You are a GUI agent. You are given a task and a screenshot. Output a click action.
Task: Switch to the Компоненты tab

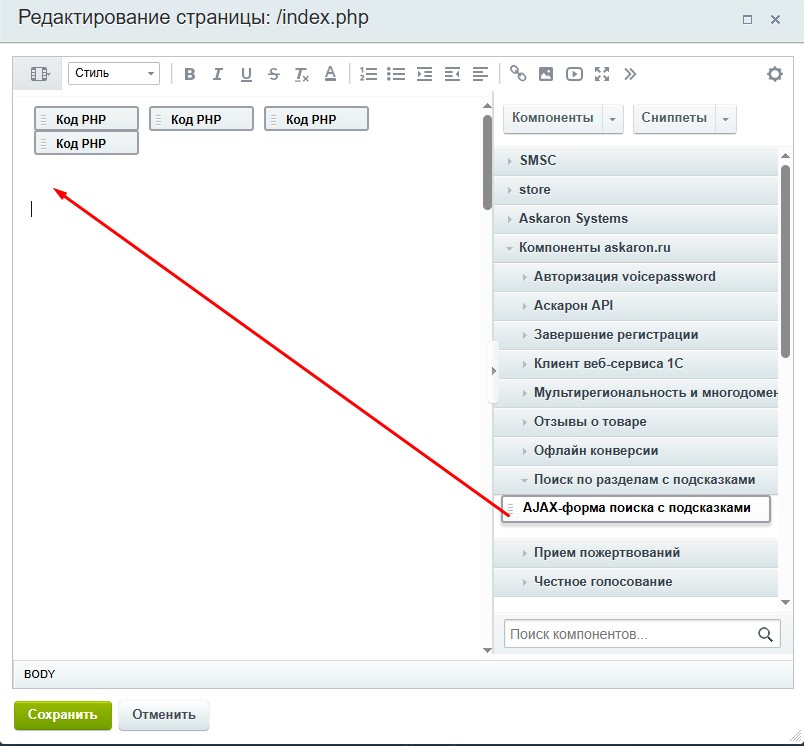552,118
